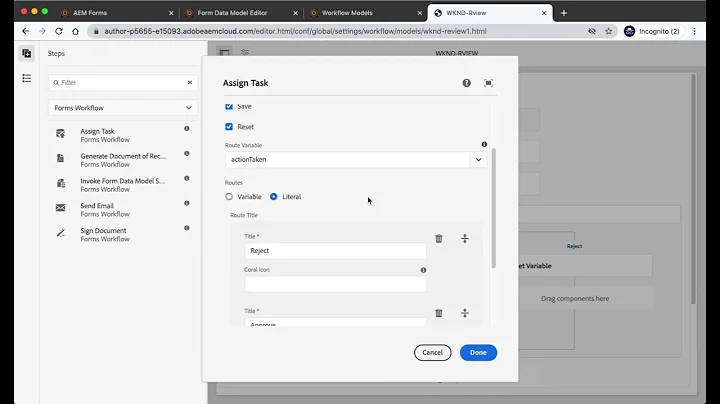Select Send Email step label
720x404 pixels.
tap(97, 206)
